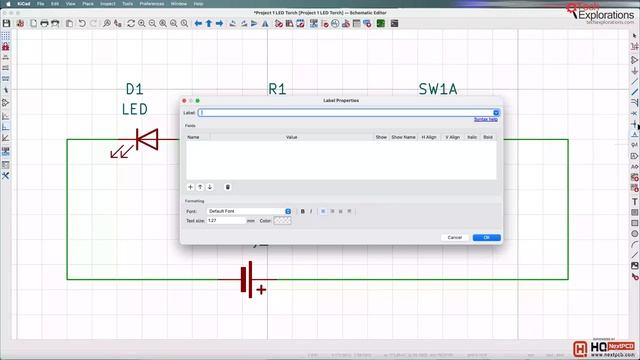The width and height of the screenshot is (640, 360).
Task: Select the Delete tool on right toolbar
Action: [x=635, y=277]
